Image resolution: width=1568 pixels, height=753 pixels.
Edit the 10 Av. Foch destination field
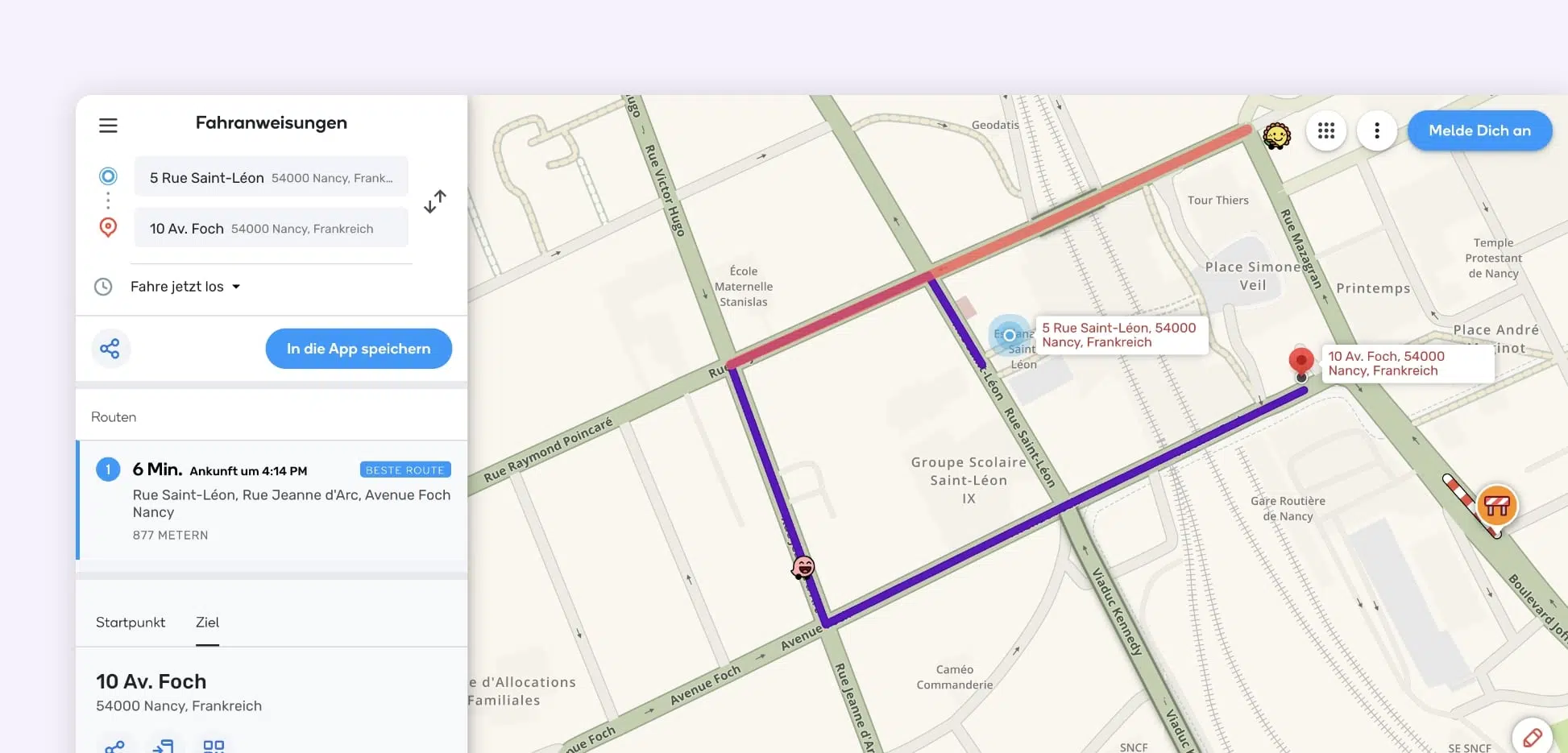pyautogui.click(x=271, y=229)
